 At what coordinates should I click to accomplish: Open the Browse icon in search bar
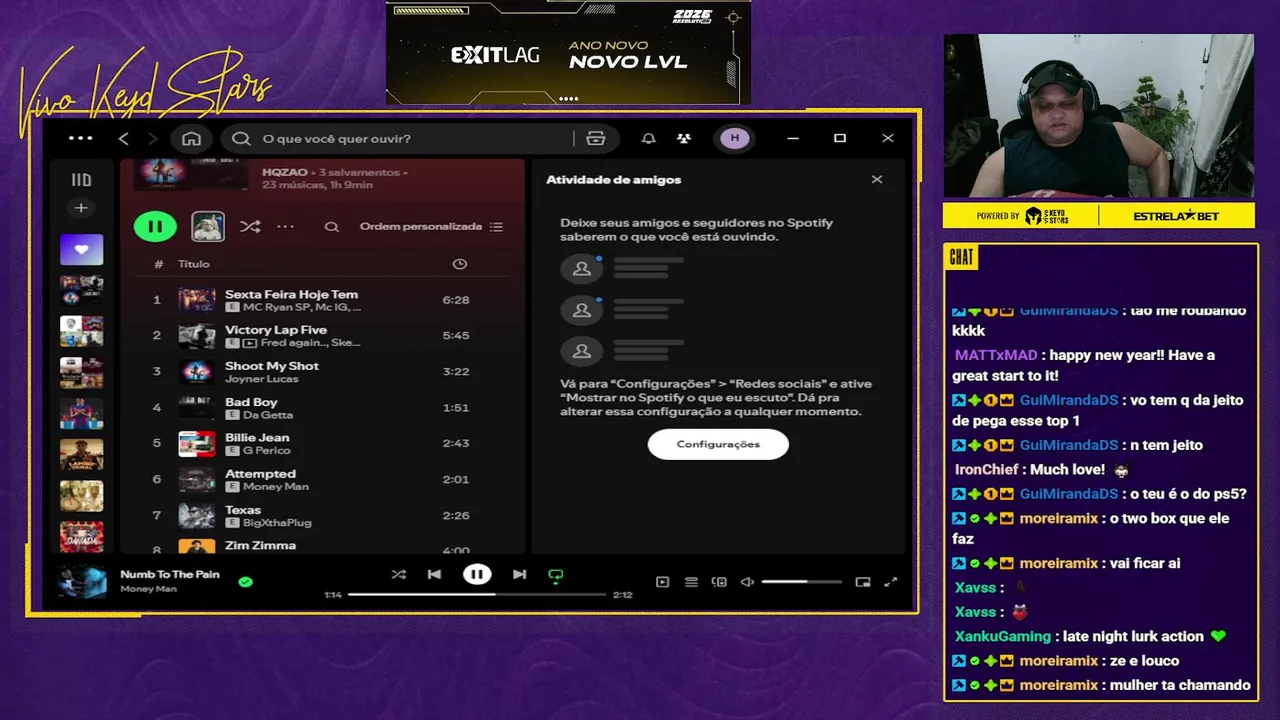pos(596,138)
